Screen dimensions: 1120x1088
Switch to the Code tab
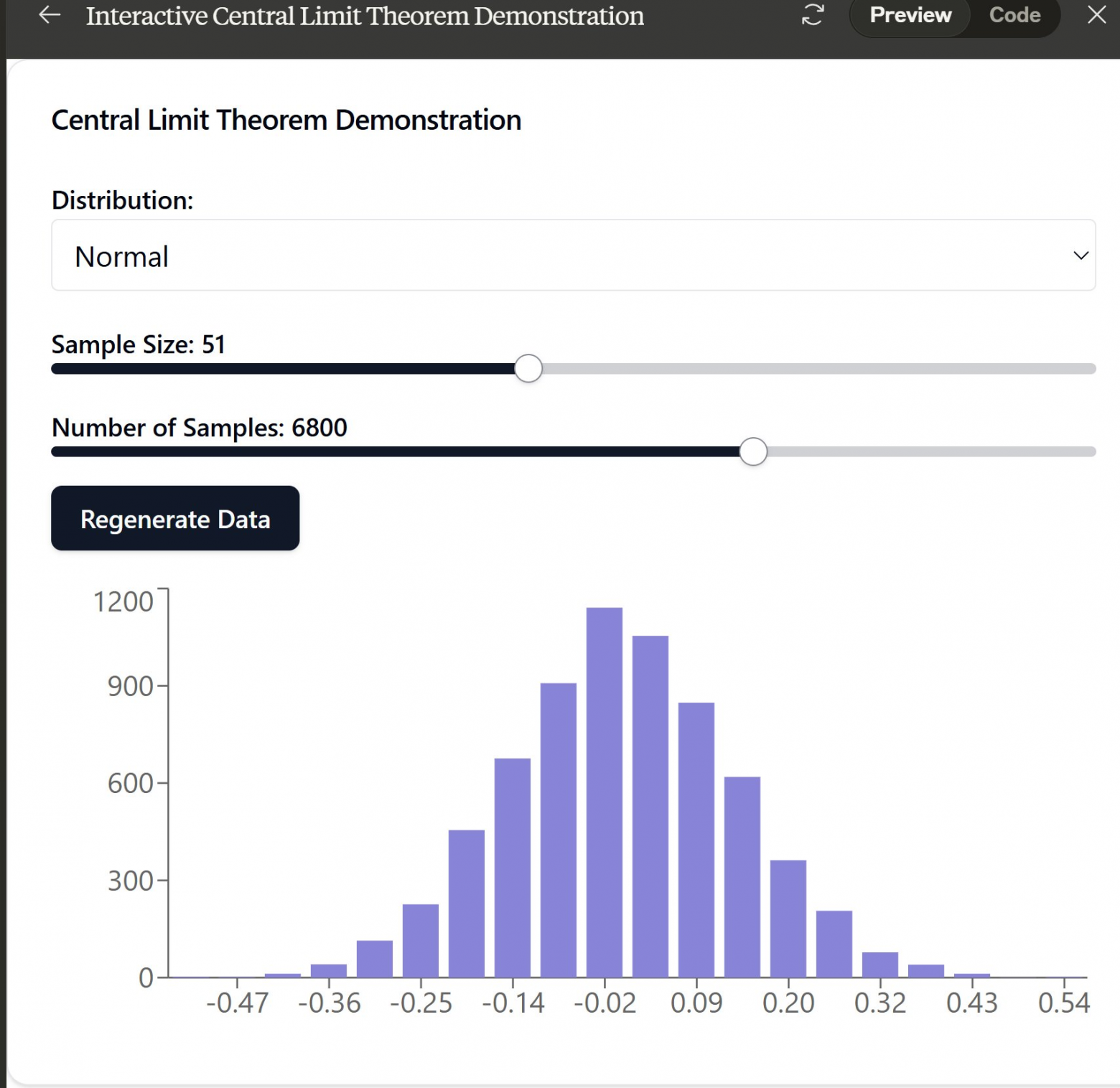(x=1014, y=15)
